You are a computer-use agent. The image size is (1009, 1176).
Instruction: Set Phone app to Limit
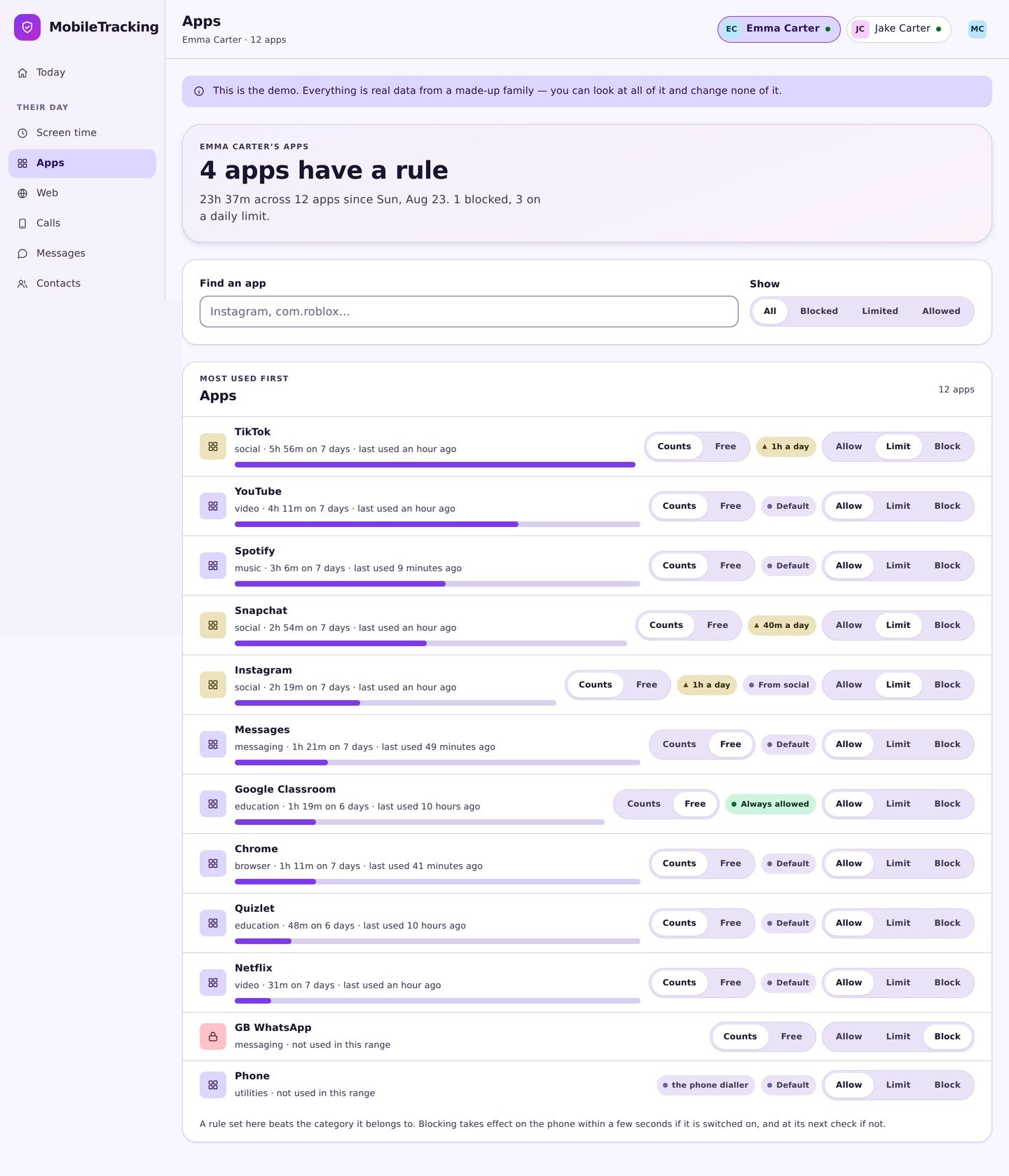pyautogui.click(x=898, y=1085)
